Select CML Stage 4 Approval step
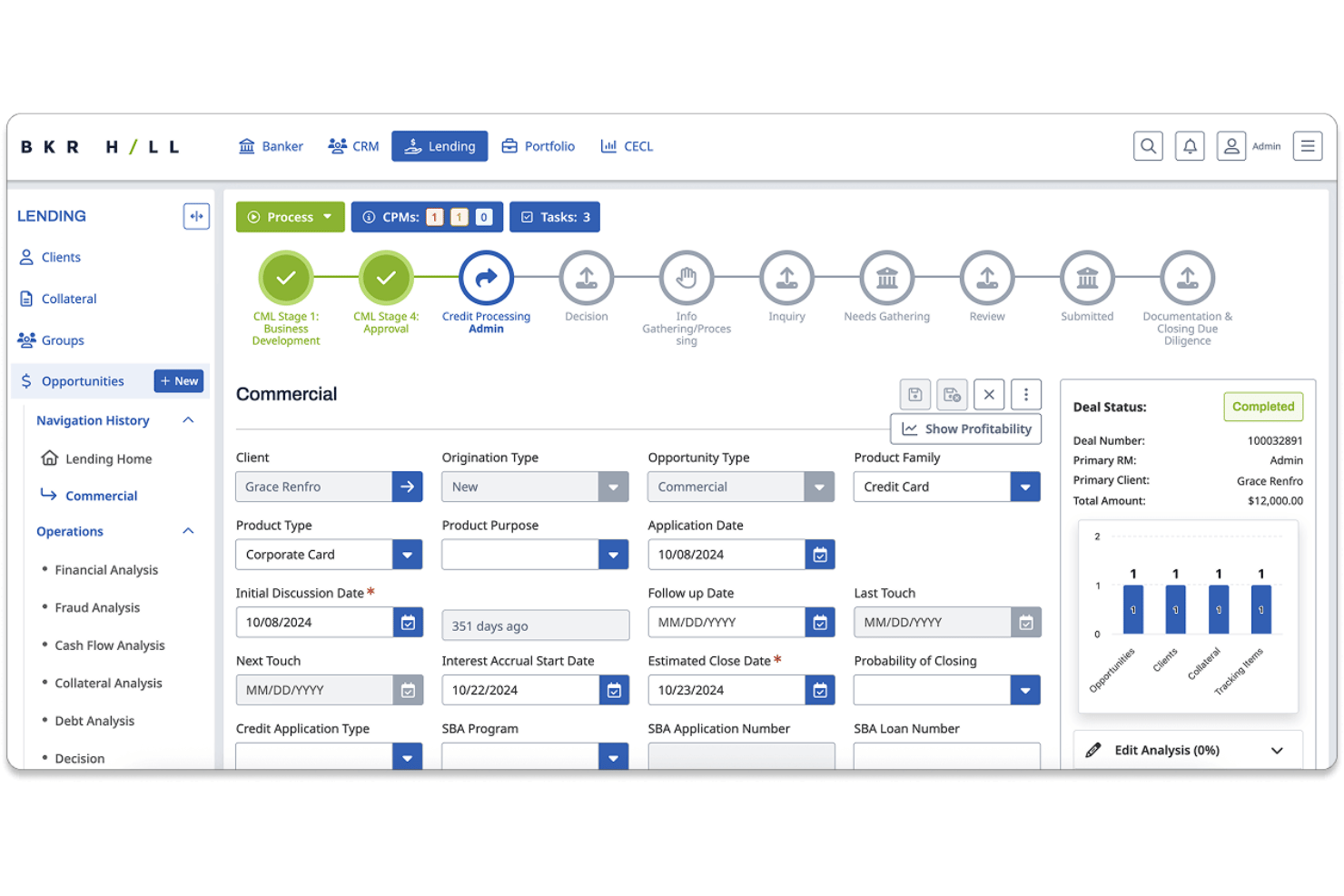 point(386,278)
